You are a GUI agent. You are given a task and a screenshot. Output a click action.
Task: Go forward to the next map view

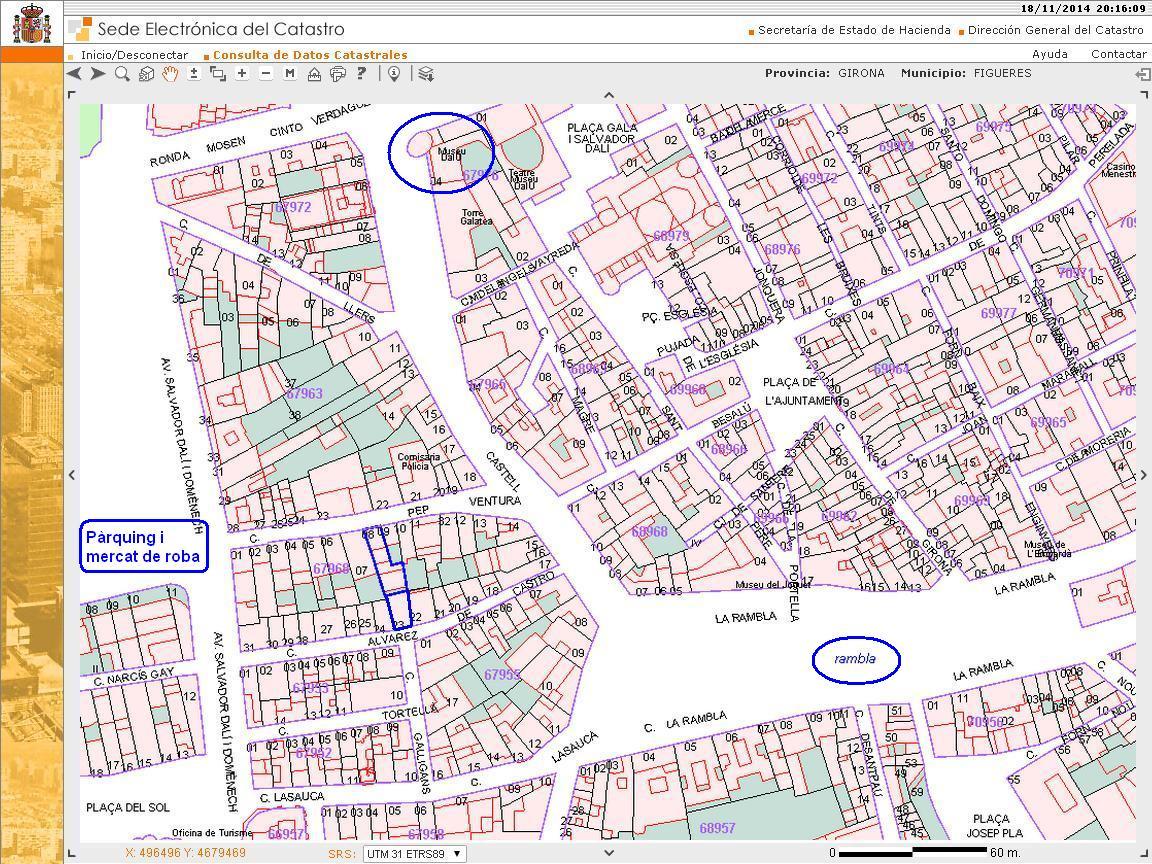point(97,74)
